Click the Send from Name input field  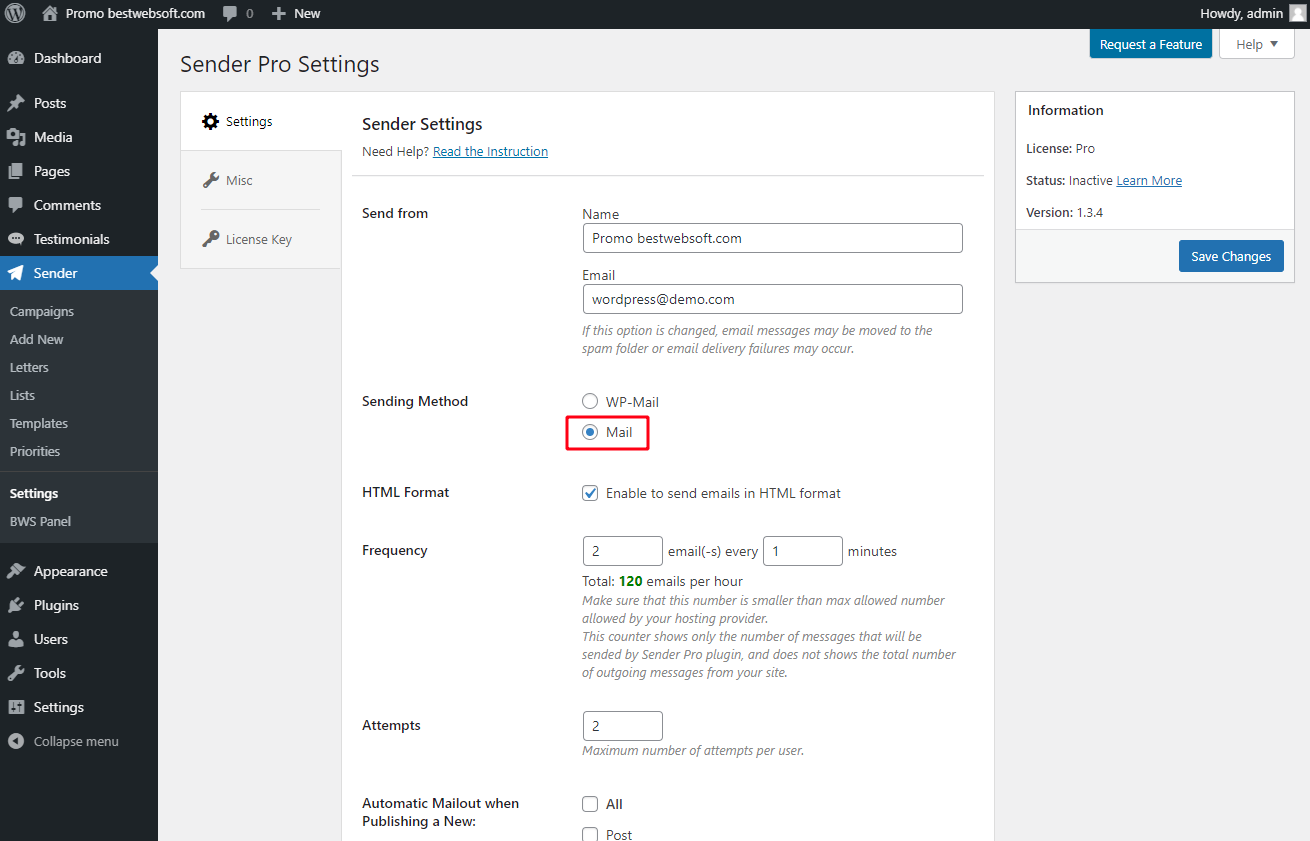click(x=772, y=238)
